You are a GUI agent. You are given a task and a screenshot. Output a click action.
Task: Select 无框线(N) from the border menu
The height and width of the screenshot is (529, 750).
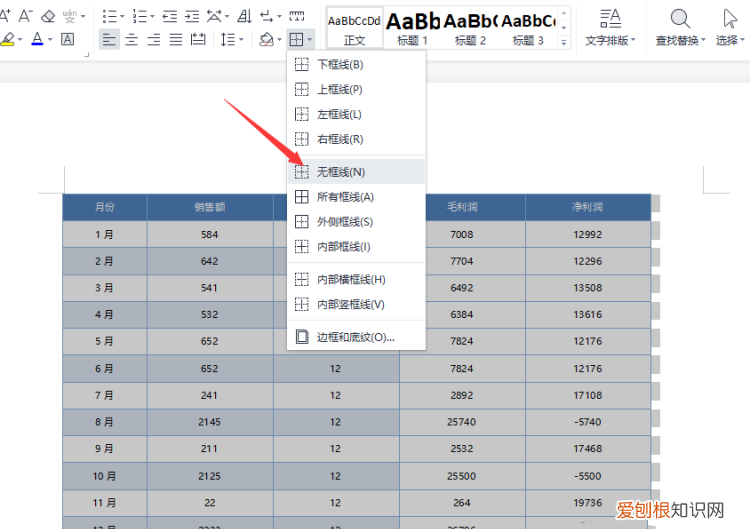point(340,172)
